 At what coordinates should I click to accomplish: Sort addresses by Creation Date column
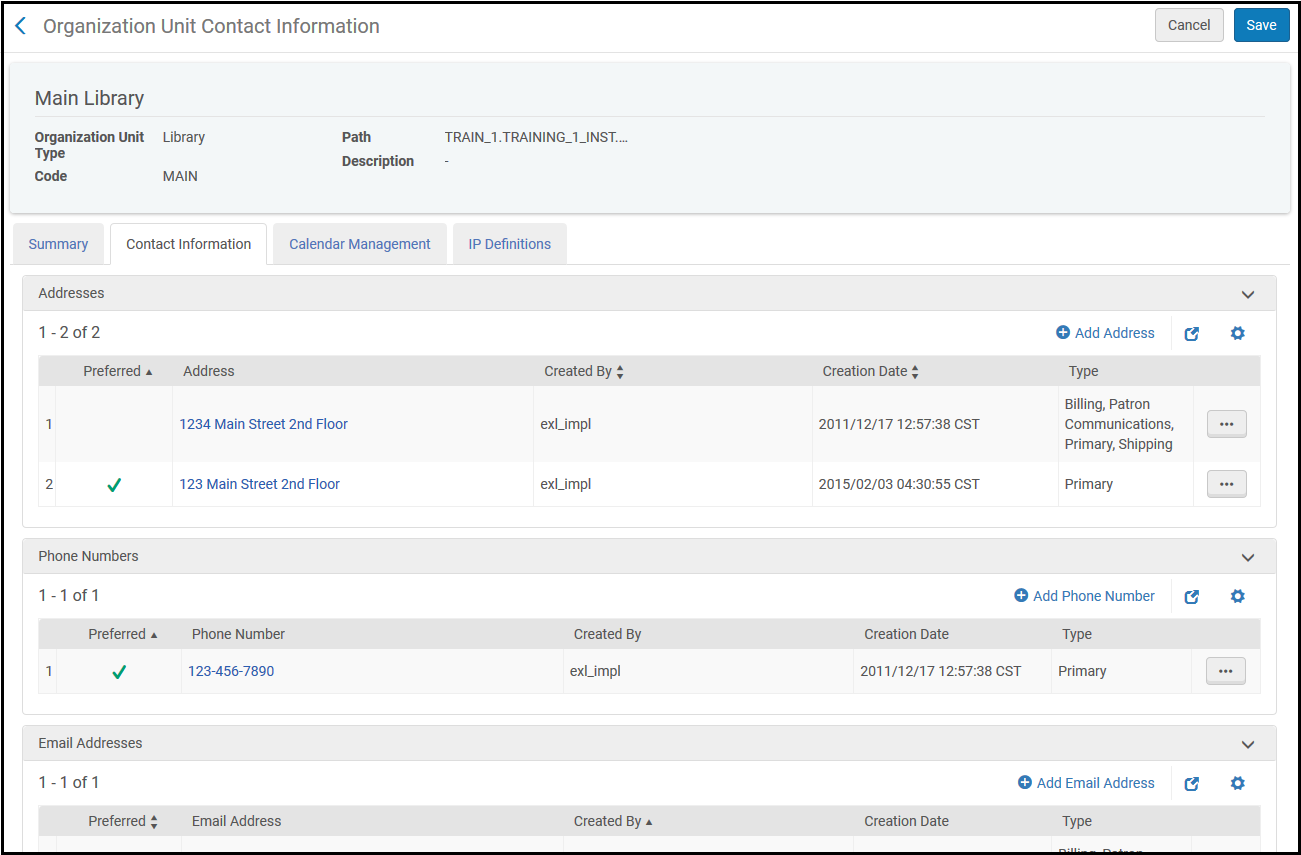coord(871,371)
